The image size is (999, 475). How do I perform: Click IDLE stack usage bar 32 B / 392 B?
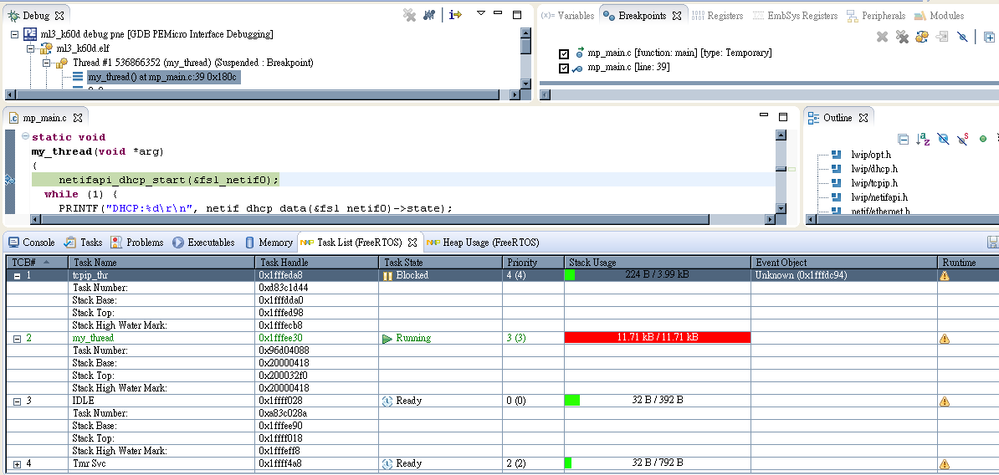pos(658,401)
